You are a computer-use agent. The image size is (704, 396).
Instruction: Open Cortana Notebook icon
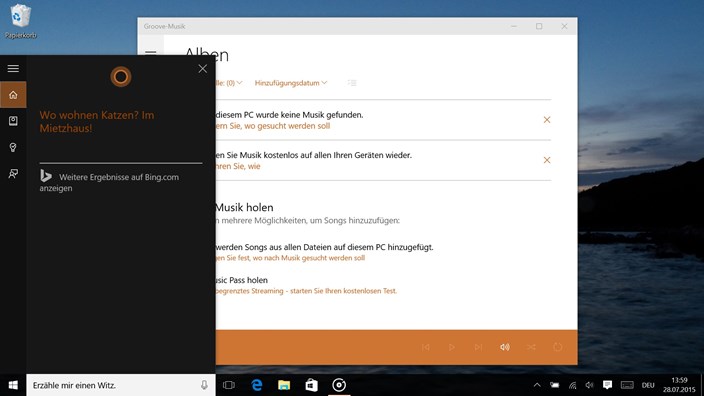coord(13,121)
